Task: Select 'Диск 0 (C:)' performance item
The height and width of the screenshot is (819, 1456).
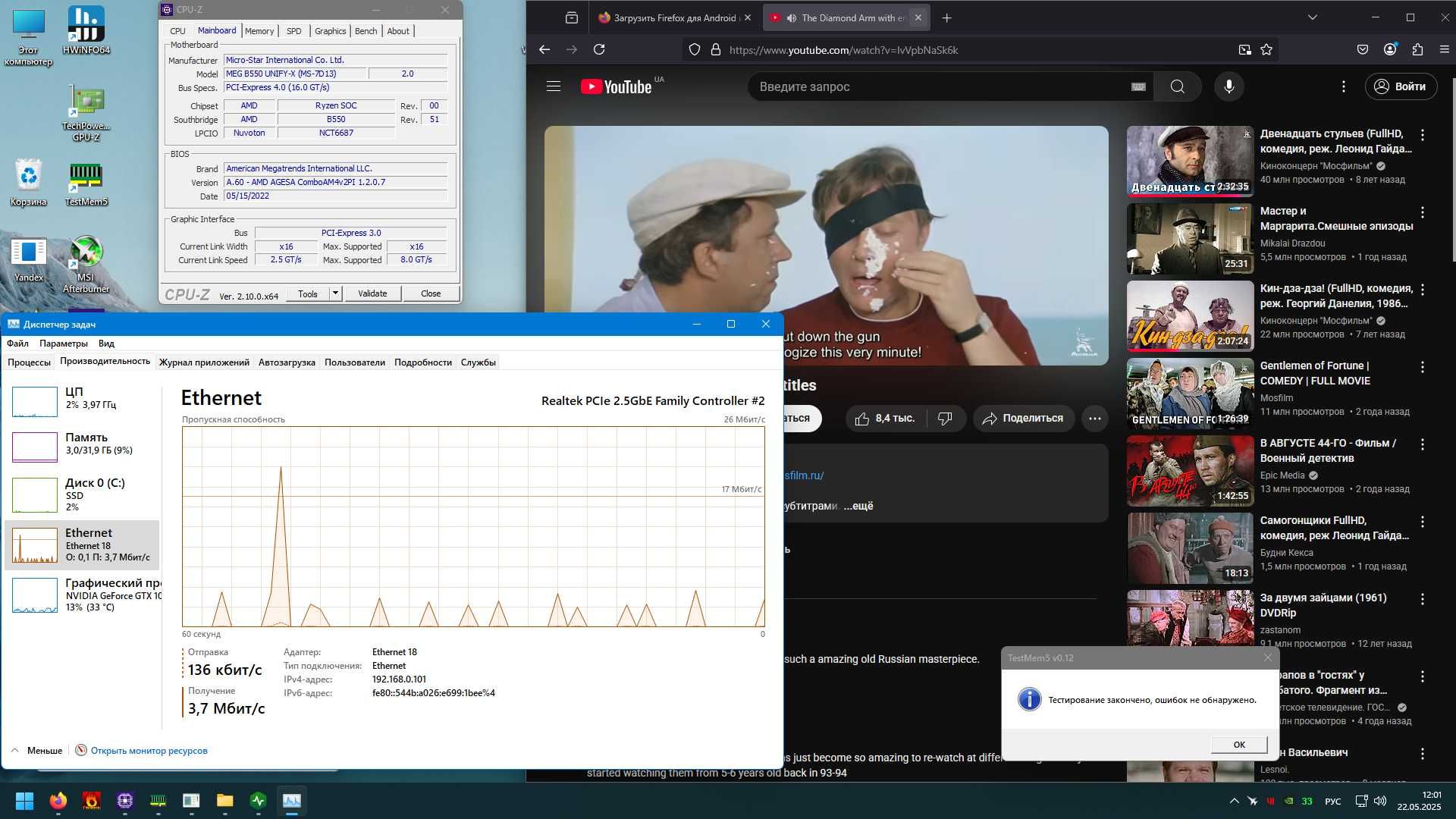Action: click(82, 494)
